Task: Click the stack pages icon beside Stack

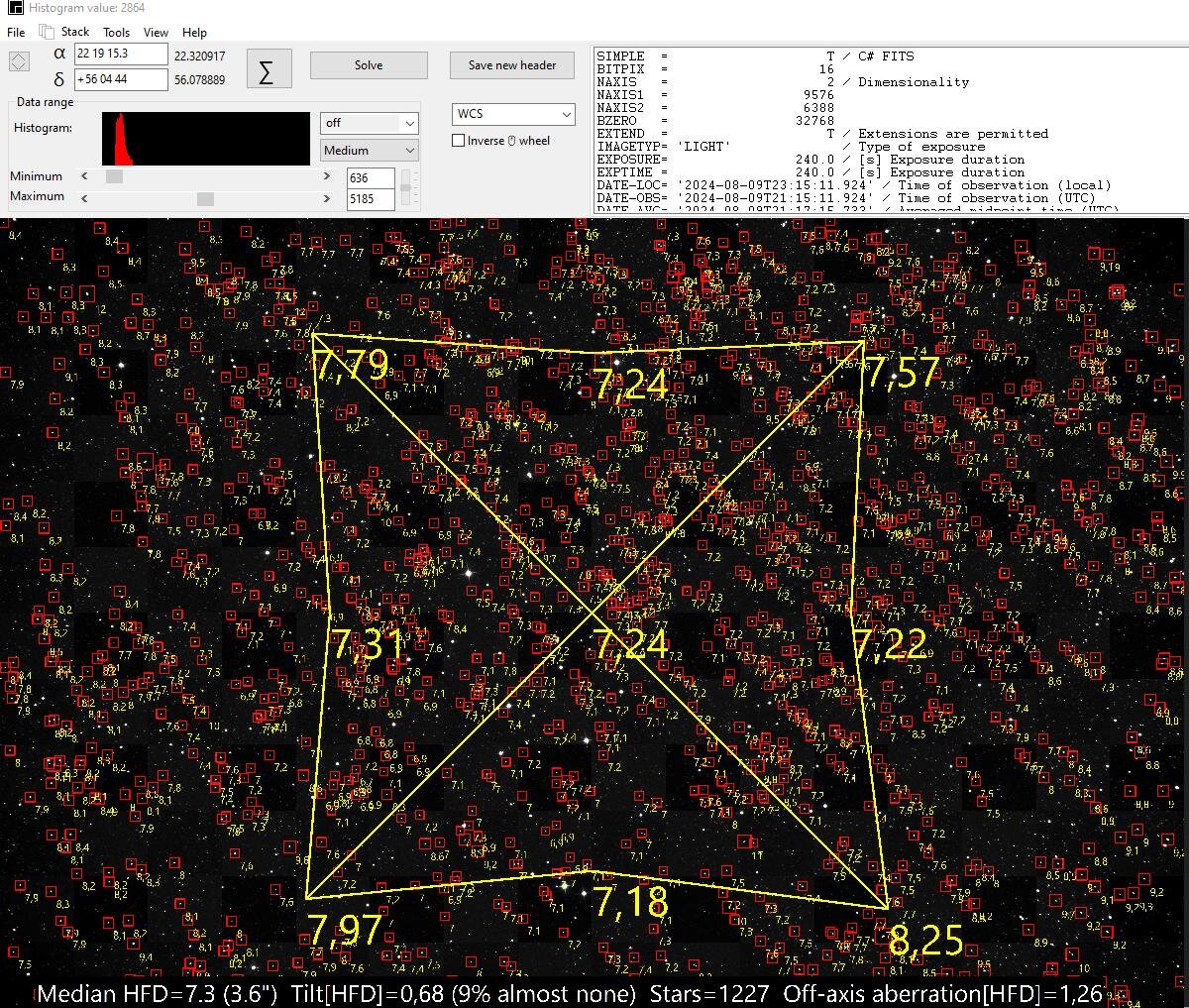Action: [47, 32]
